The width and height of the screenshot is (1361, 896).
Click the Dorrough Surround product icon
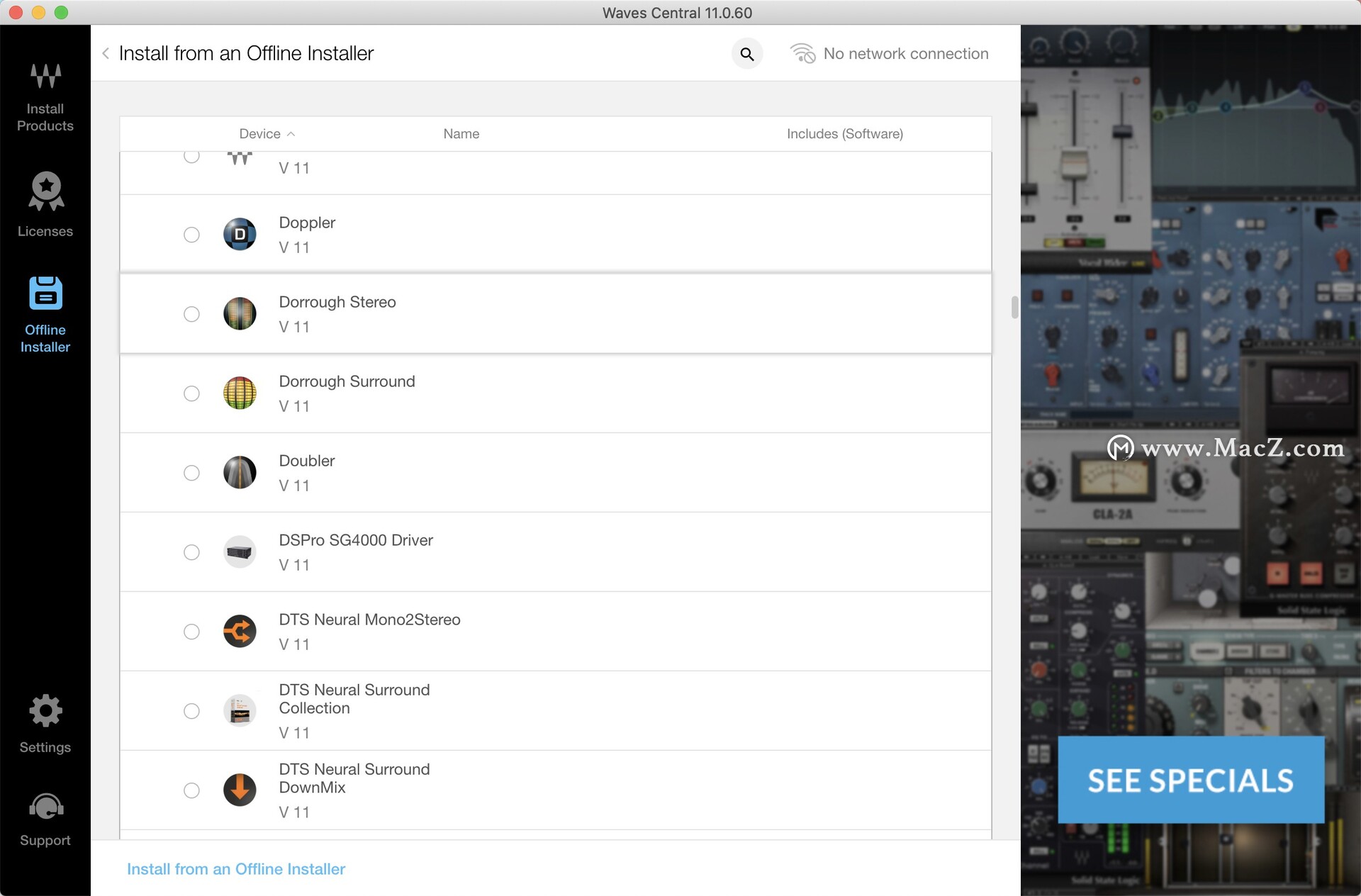(240, 393)
